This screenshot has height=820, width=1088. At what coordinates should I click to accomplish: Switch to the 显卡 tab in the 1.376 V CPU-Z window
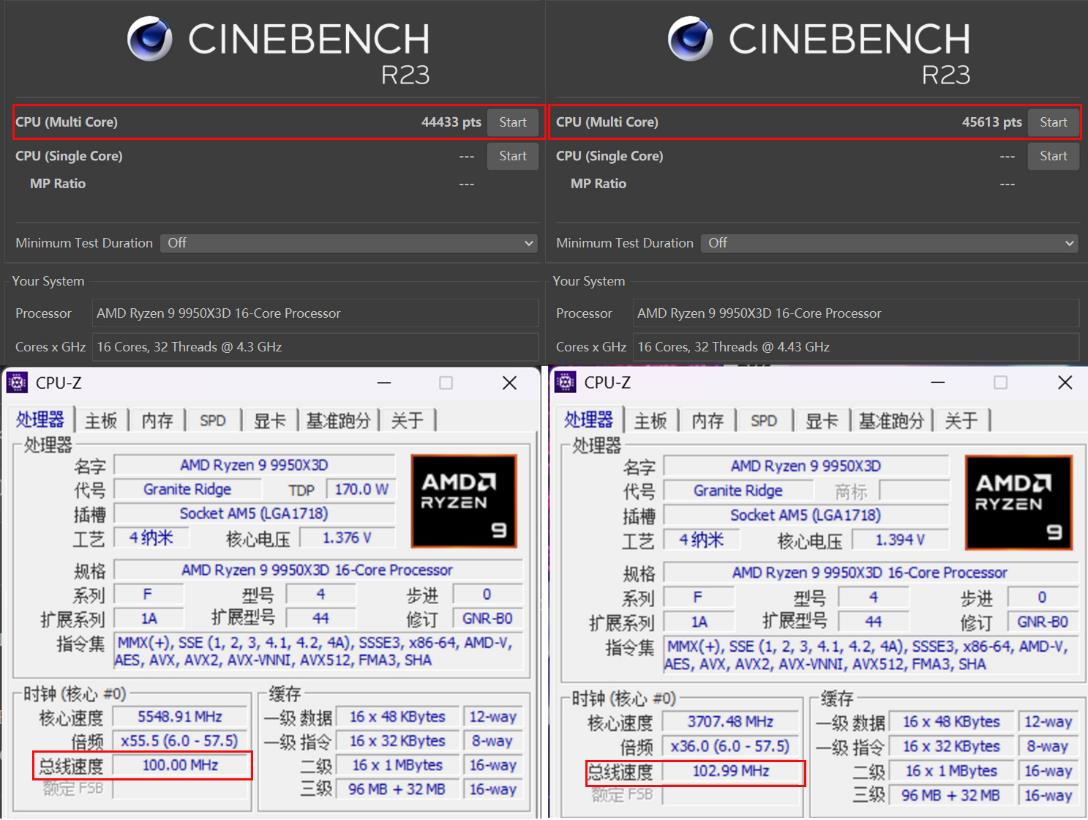(270, 420)
